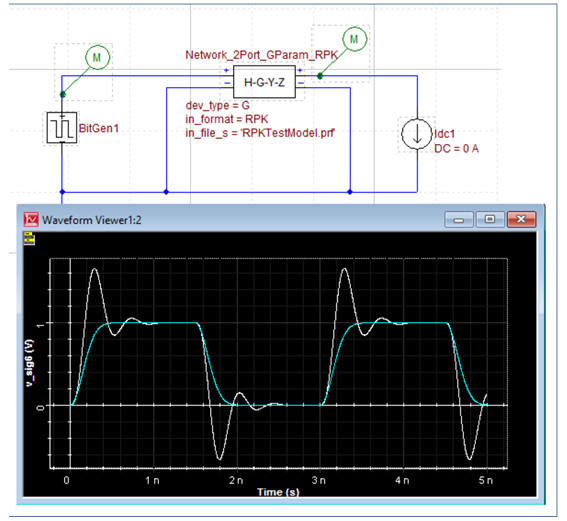Select the in_format = RPK parameter
Image resolution: width=567 pixels, height=521 pixels.
tap(227, 119)
